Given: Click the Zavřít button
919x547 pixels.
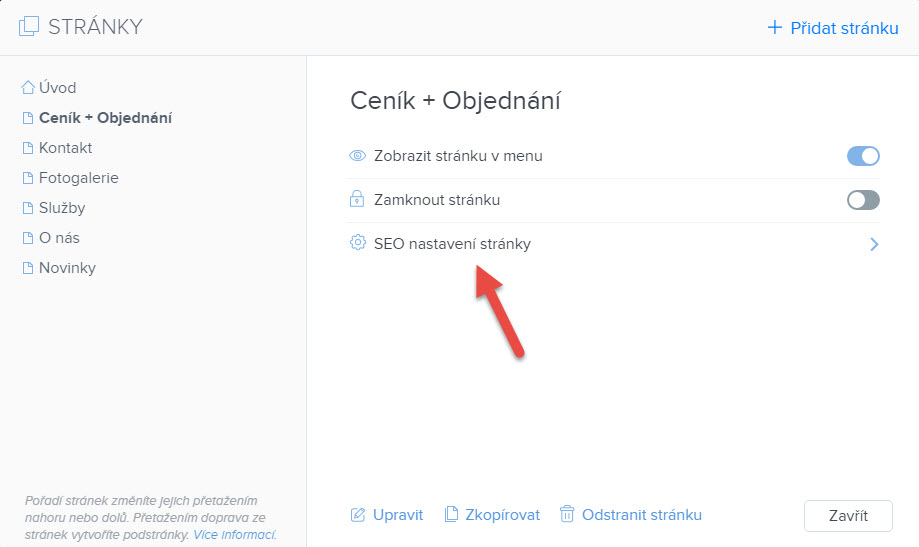Looking at the screenshot, I should point(848,515).
